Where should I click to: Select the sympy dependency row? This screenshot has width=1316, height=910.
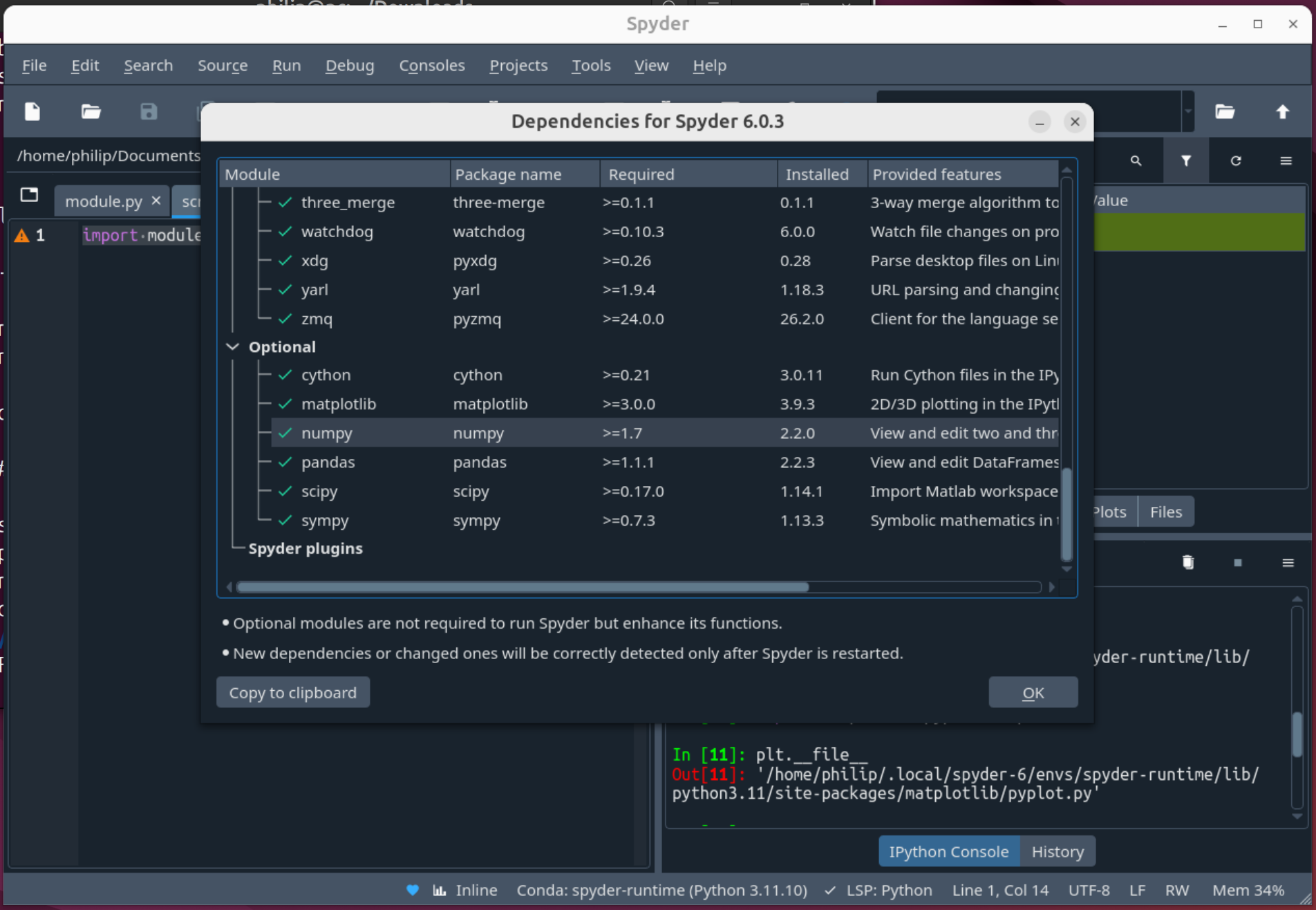pyautogui.click(x=665, y=520)
